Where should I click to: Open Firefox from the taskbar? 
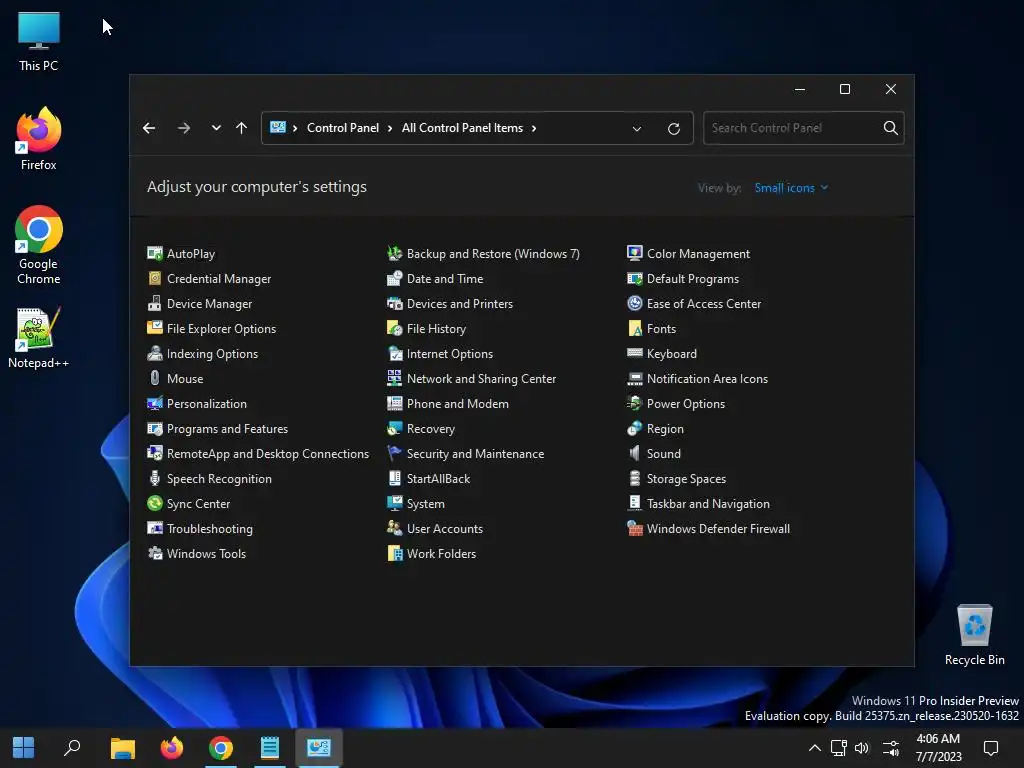coord(172,748)
